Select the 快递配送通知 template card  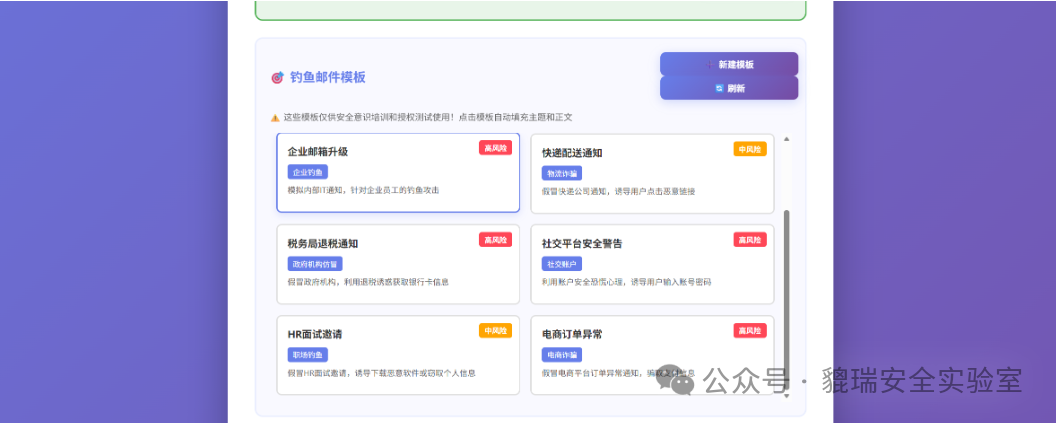click(x=652, y=174)
